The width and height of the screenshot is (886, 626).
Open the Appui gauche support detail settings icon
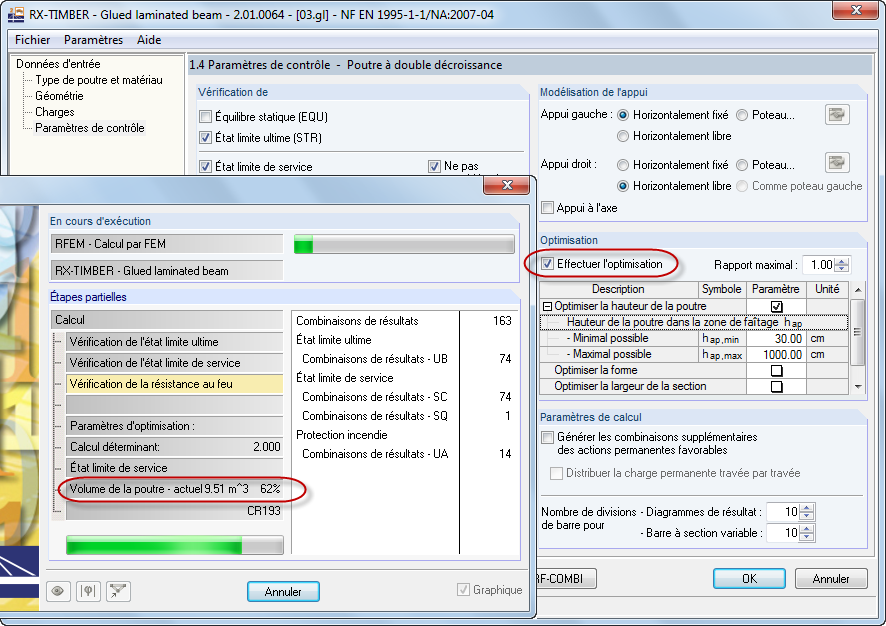[837, 115]
